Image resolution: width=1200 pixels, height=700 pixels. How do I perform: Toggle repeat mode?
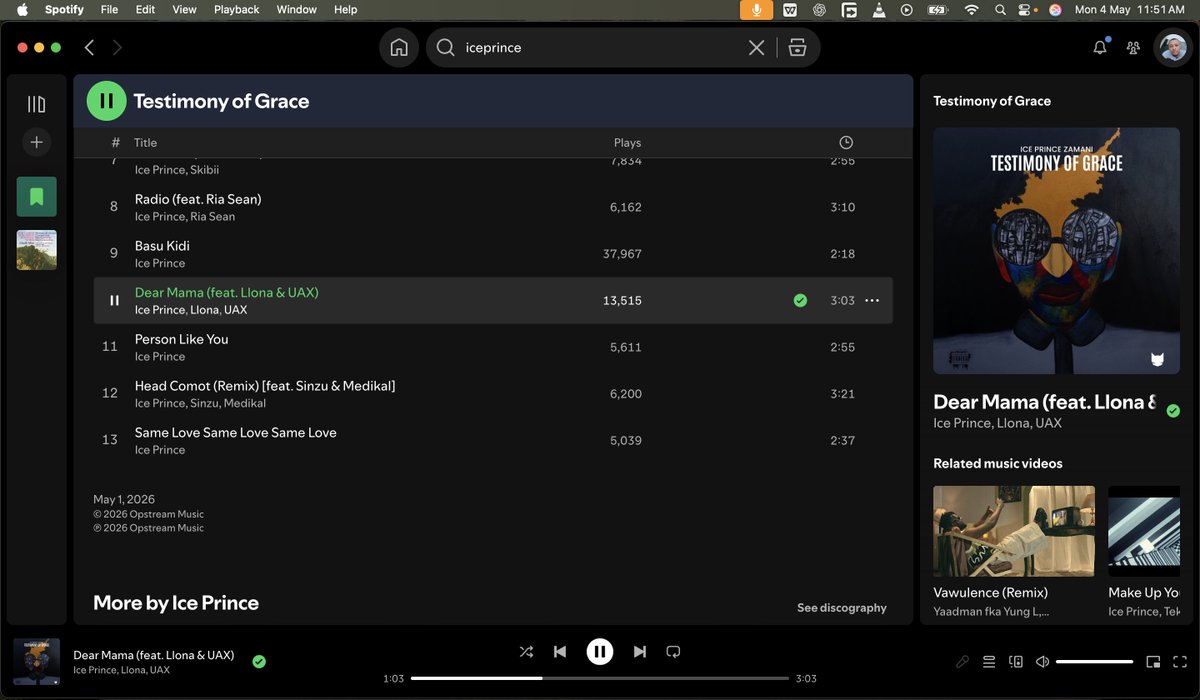(673, 652)
